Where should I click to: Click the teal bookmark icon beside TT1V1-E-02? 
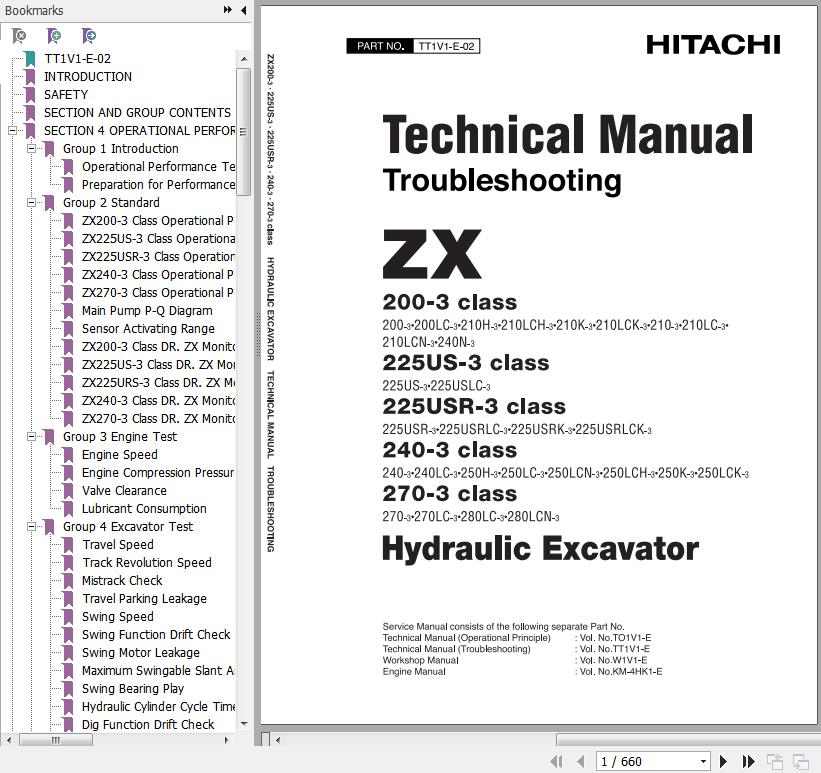[30, 59]
